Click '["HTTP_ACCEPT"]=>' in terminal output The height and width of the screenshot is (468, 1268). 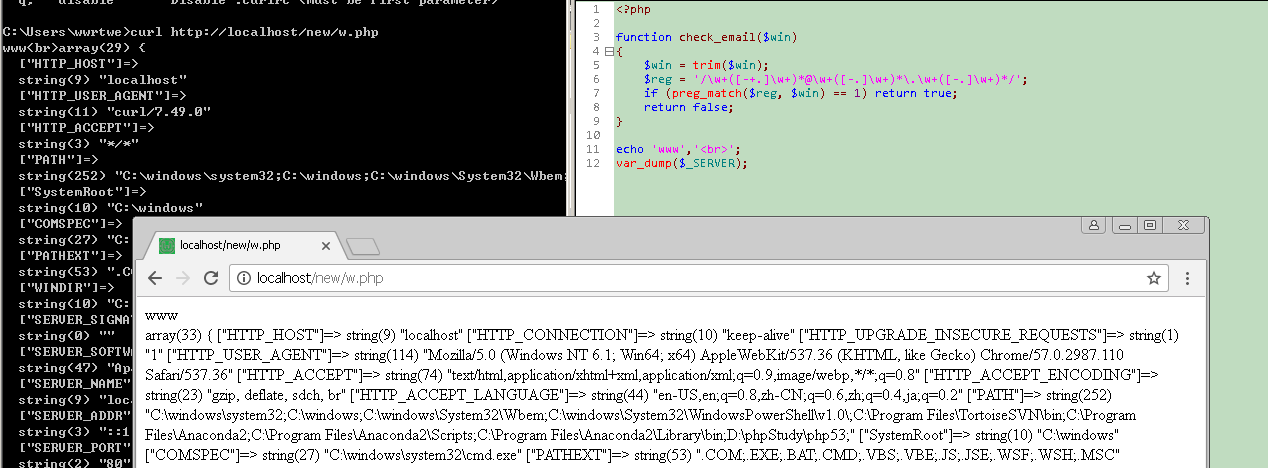pos(86,127)
